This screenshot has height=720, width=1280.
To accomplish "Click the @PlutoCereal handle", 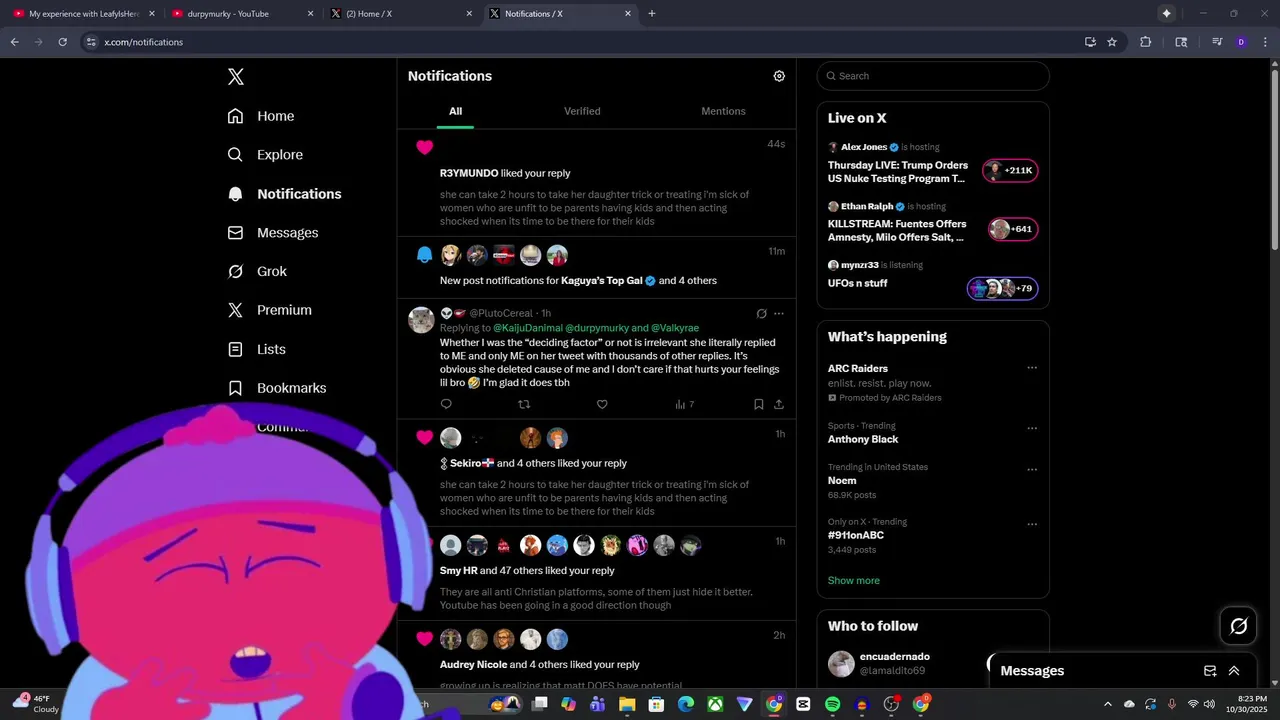I will pos(500,313).
